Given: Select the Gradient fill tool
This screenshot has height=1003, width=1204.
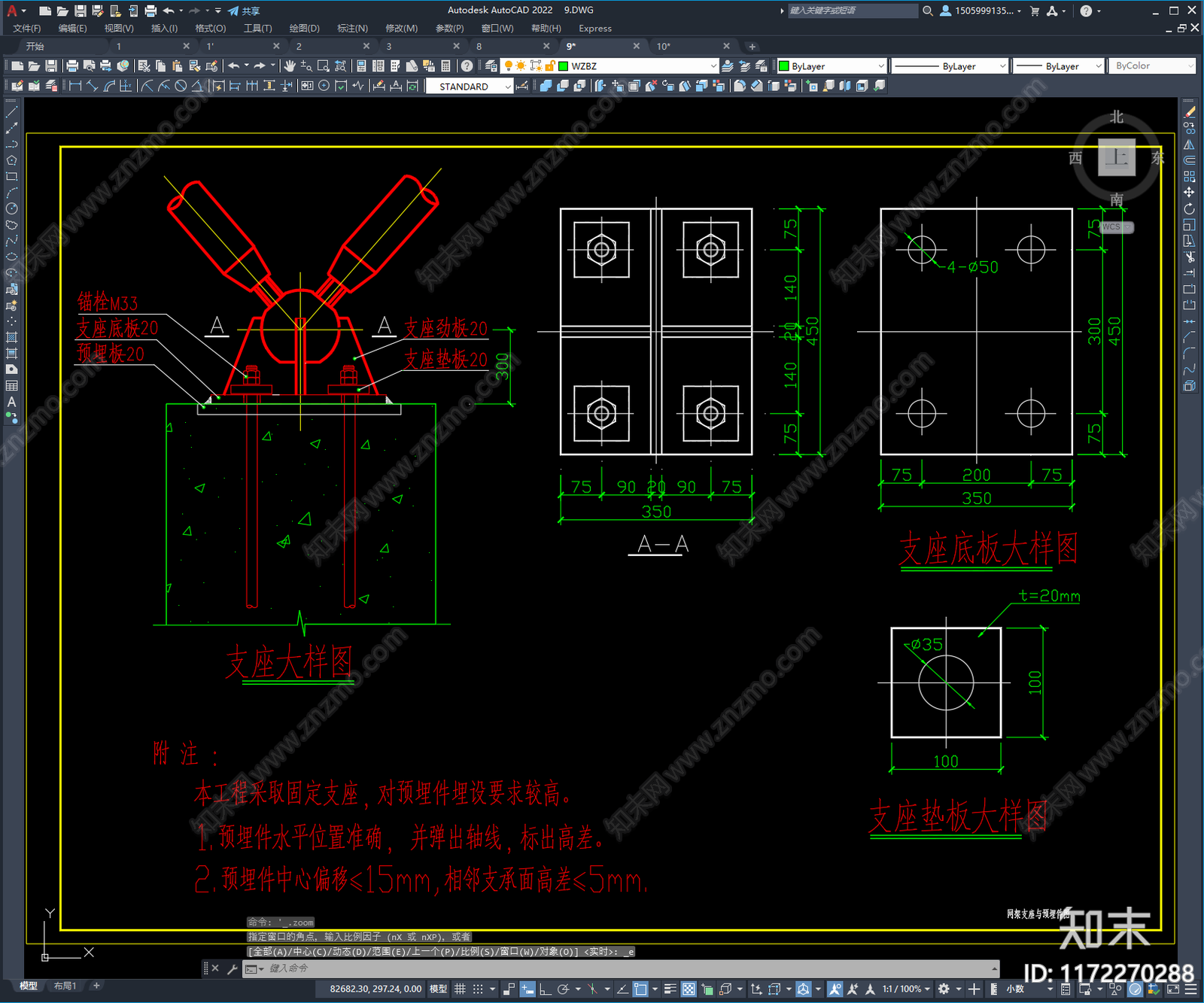Looking at the screenshot, I should (x=11, y=353).
